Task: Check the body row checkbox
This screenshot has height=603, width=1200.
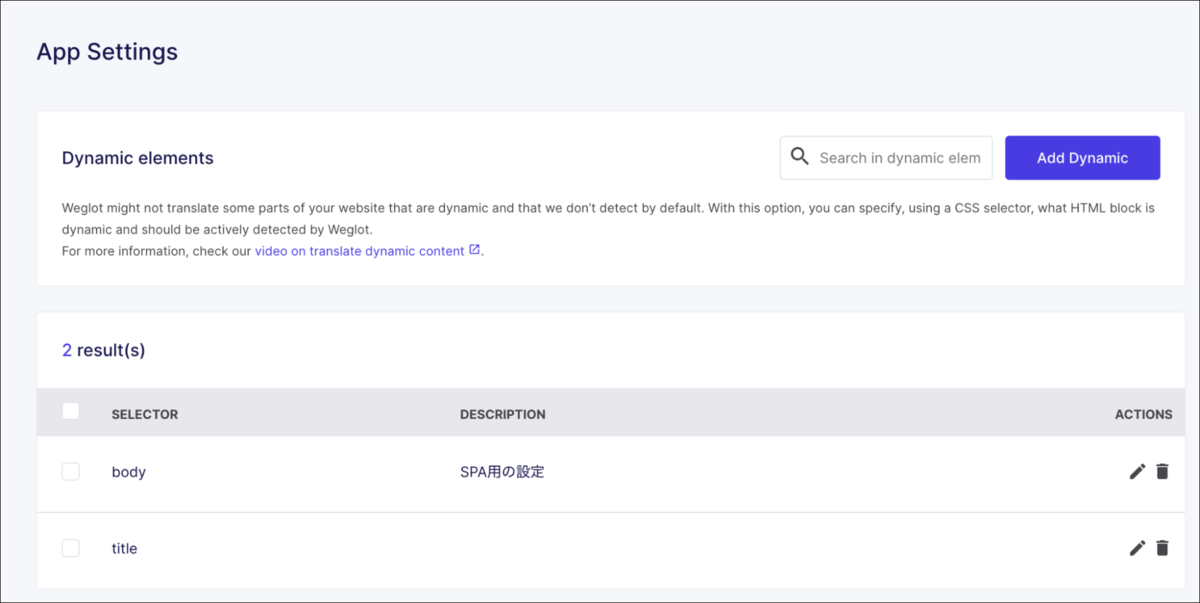Action: (x=70, y=471)
